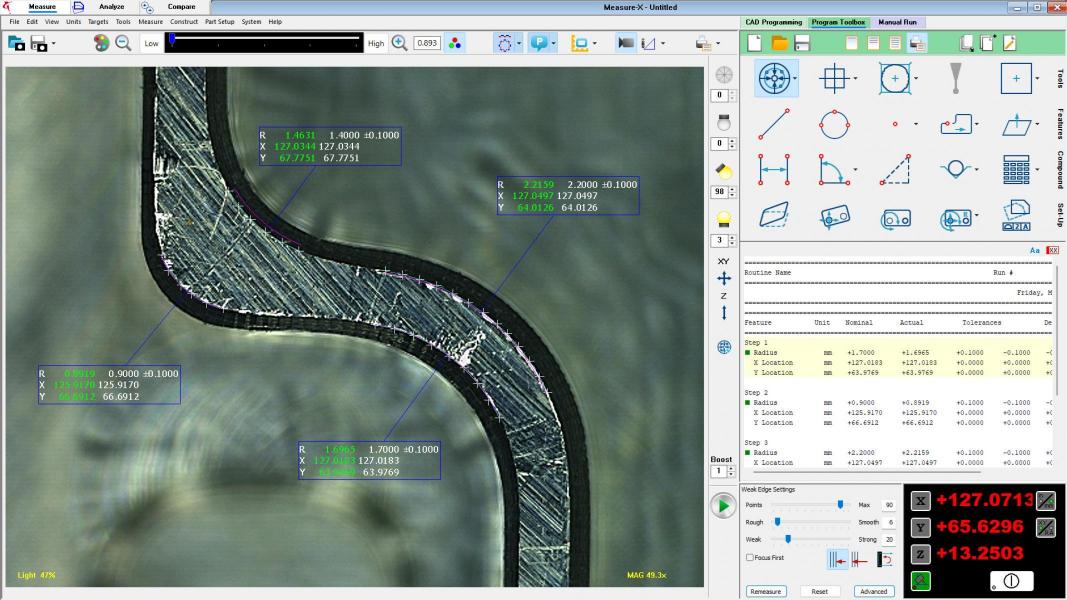Open dropdown next to circle finder tool
1067x600 pixels.
[x=916, y=79]
